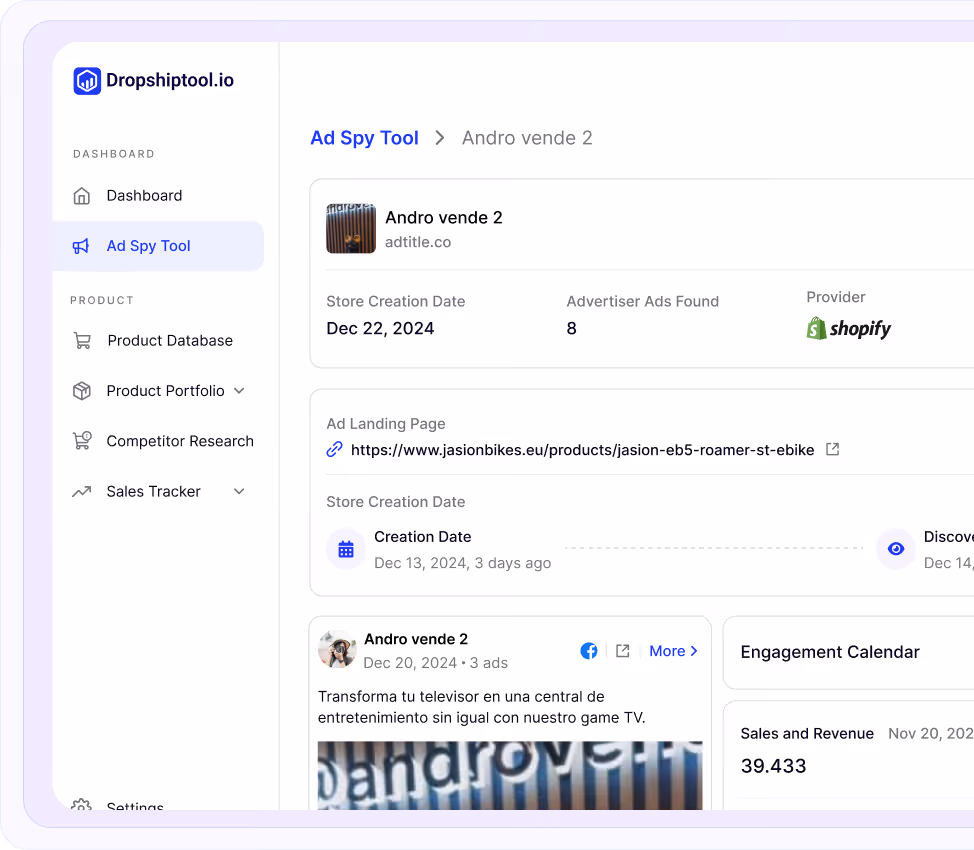974x850 pixels.
Task: Click the Ad Spy Tool megaphone icon
Action: [81, 246]
